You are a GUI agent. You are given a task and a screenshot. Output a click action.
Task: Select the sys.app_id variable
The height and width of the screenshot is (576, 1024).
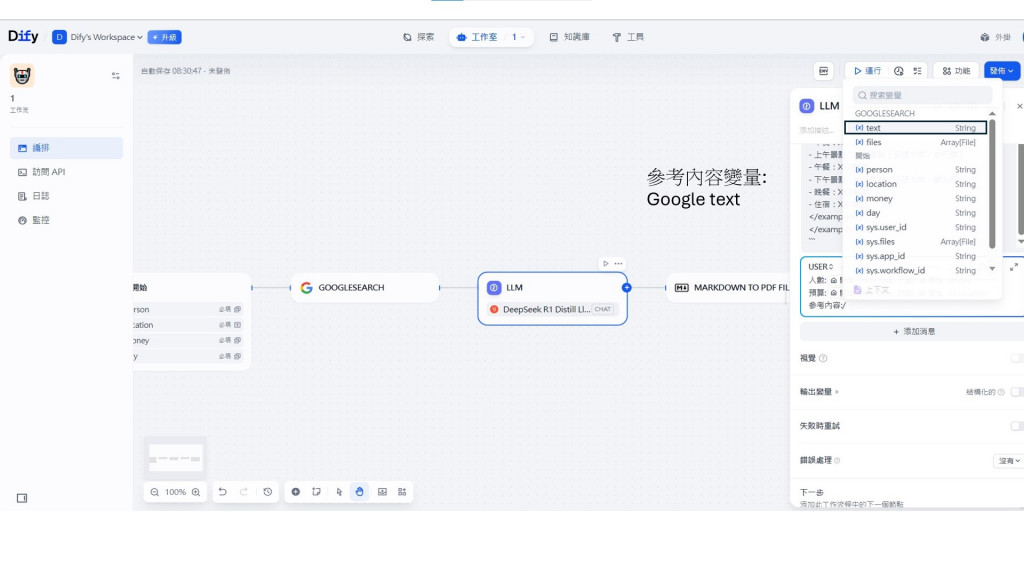916,256
